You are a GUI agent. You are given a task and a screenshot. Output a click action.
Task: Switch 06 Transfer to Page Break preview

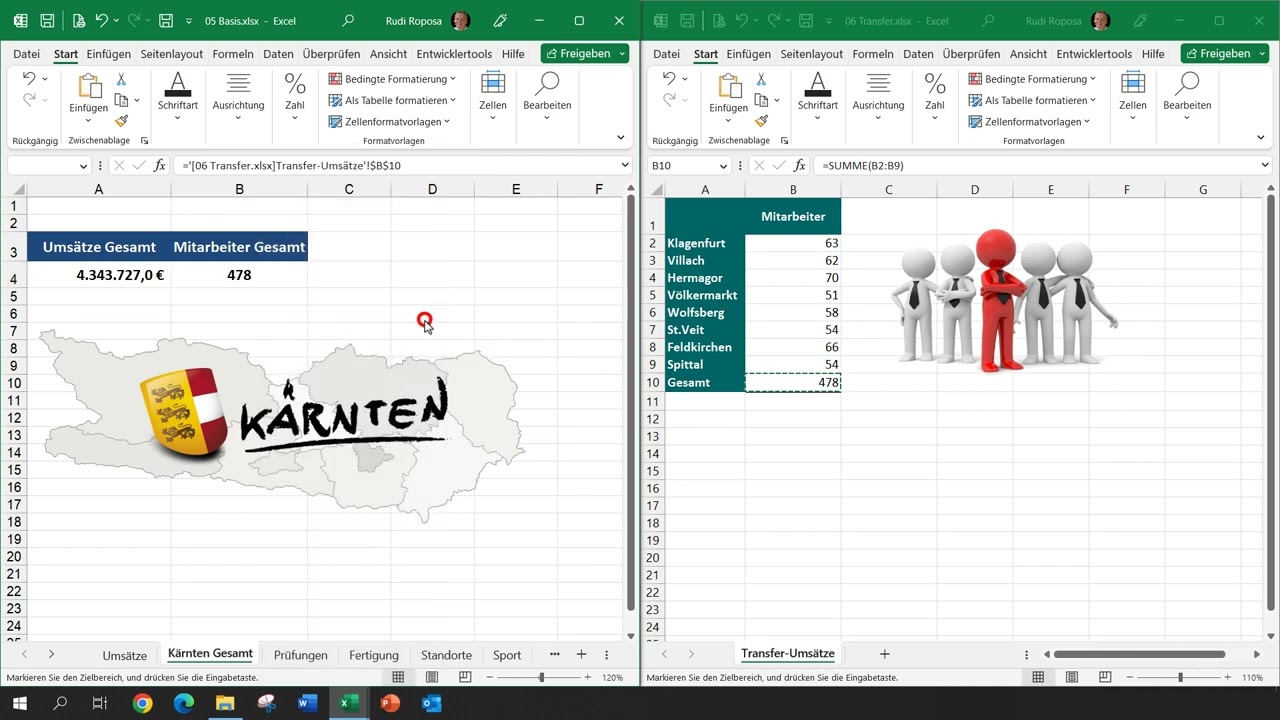pos(1105,677)
